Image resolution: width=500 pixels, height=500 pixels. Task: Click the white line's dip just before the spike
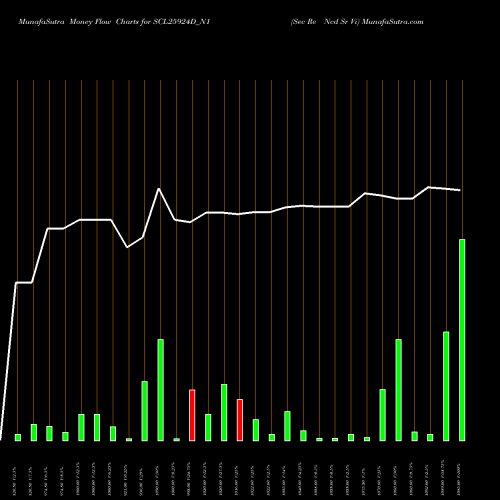[x=127, y=247]
